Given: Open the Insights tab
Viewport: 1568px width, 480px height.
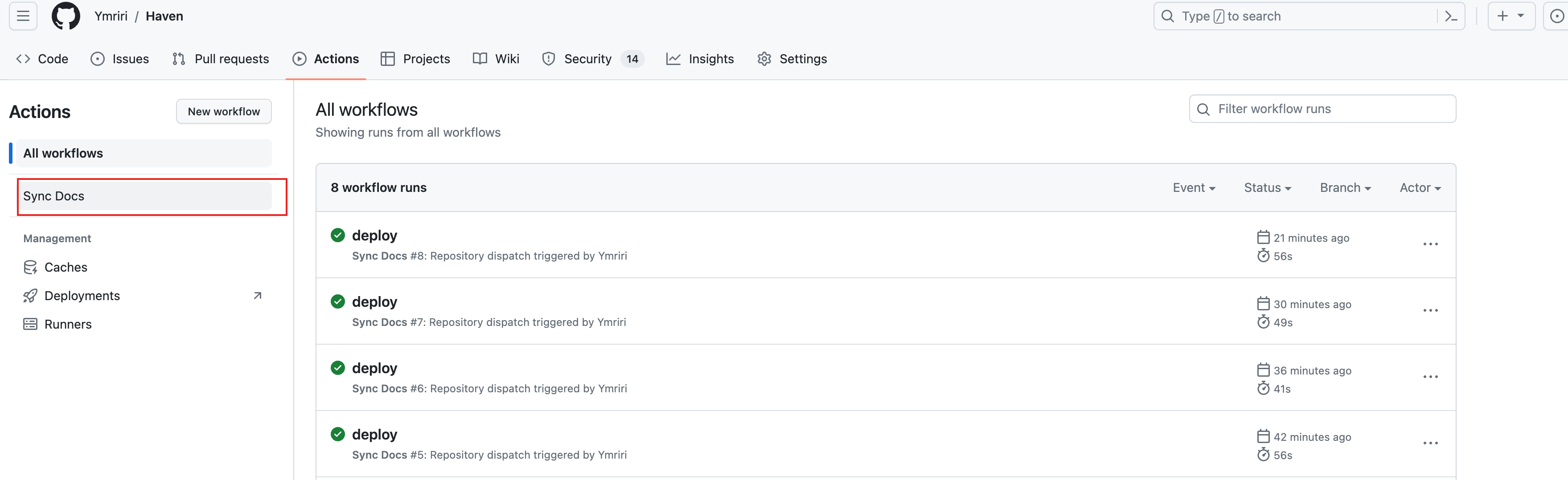Looking at the screenshot, I should point(700,59).
